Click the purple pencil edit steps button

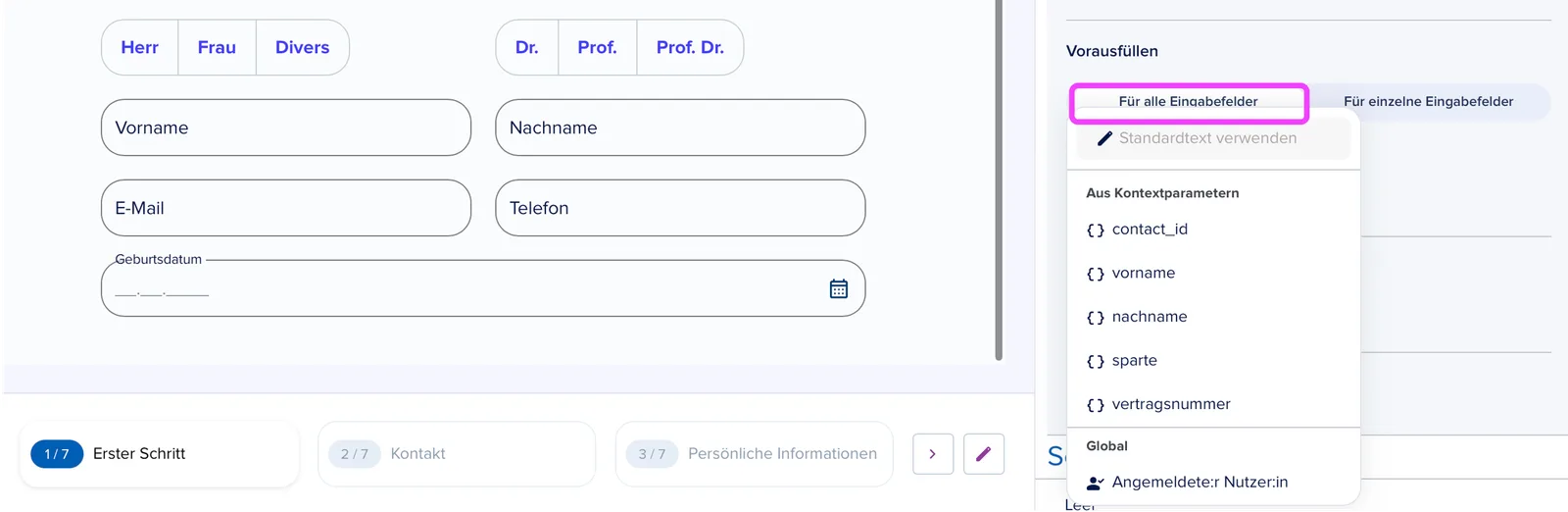tap(984, 454)
